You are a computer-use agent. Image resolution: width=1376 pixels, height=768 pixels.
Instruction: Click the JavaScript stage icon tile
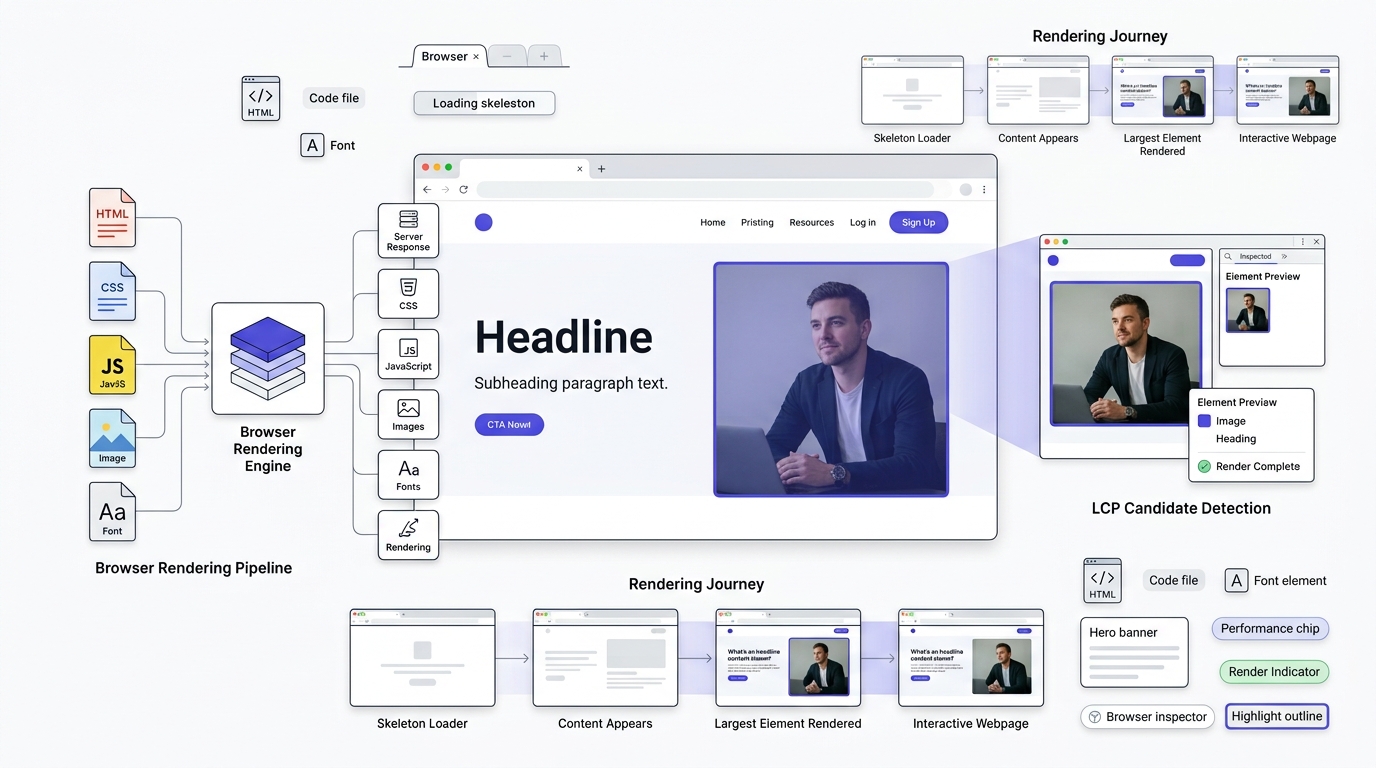[408, 354]
